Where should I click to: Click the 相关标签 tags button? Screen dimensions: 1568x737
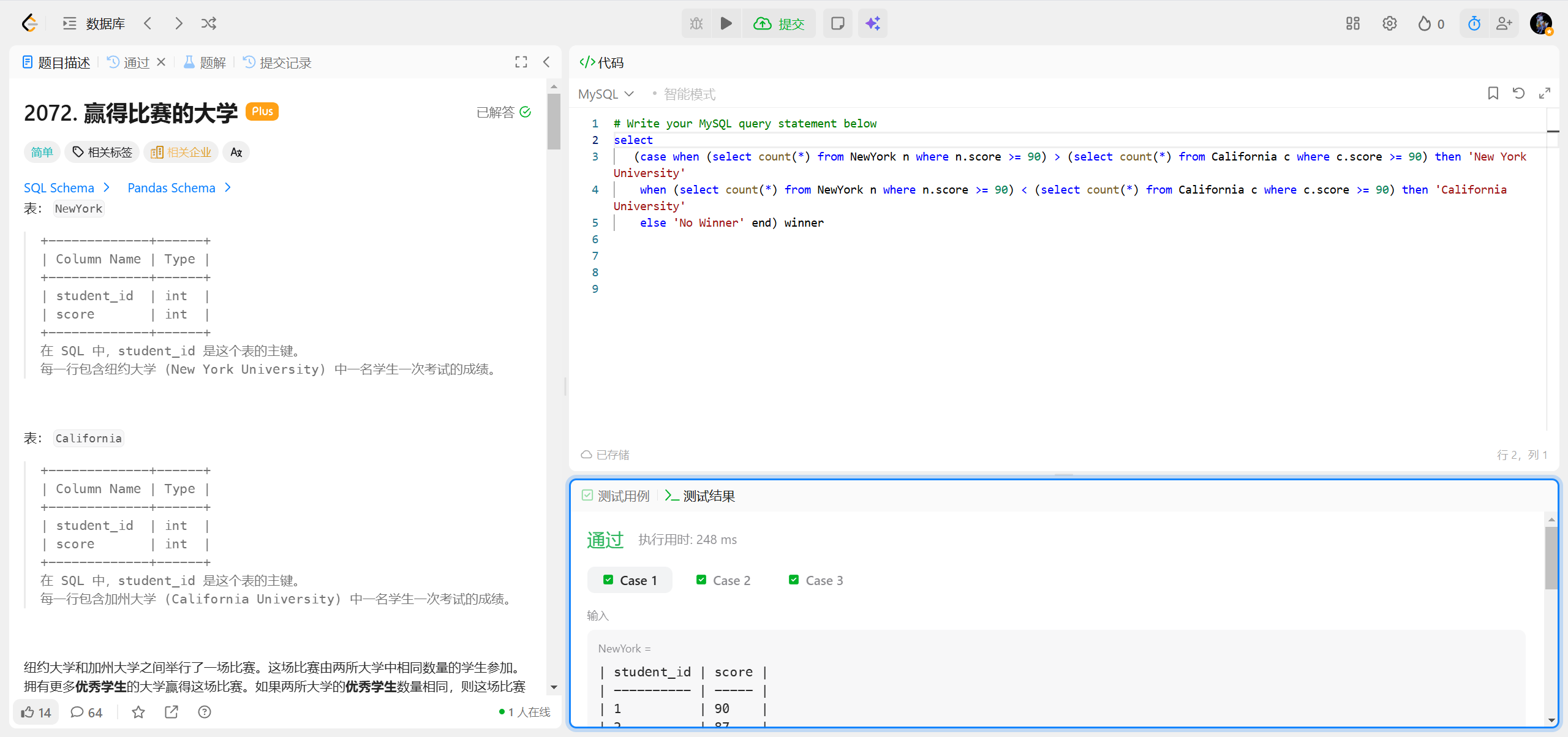tap(102, 152)
